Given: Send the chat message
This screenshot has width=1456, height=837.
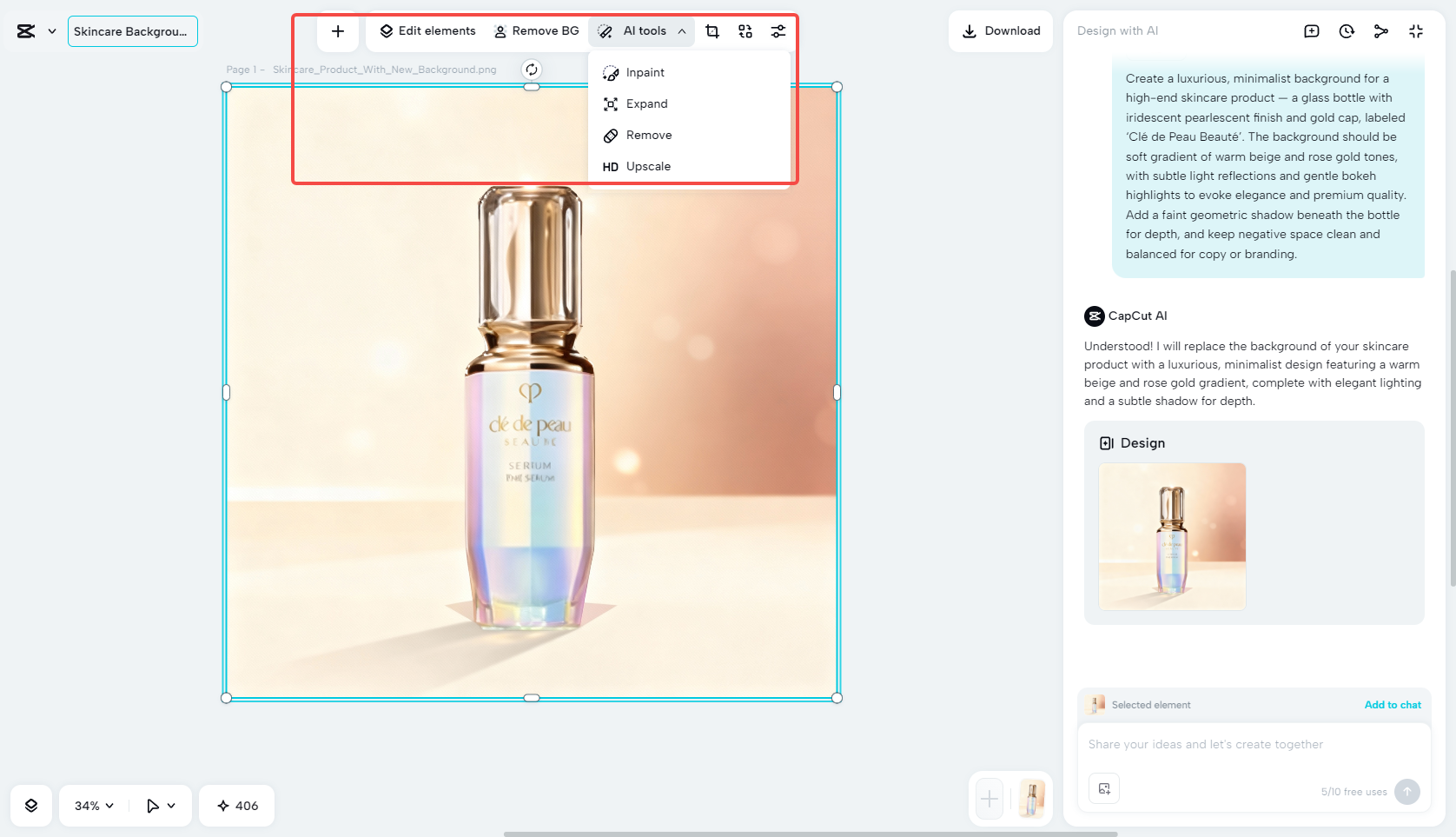Looking at the screenshot, I should pos(1407,792).
